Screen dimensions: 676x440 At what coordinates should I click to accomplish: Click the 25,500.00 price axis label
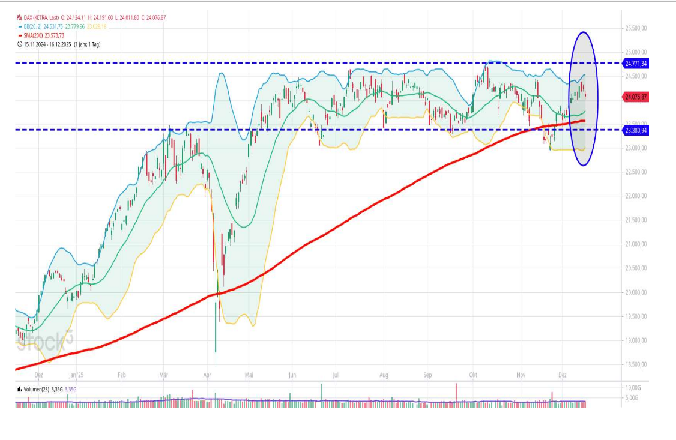click(636, 28)
